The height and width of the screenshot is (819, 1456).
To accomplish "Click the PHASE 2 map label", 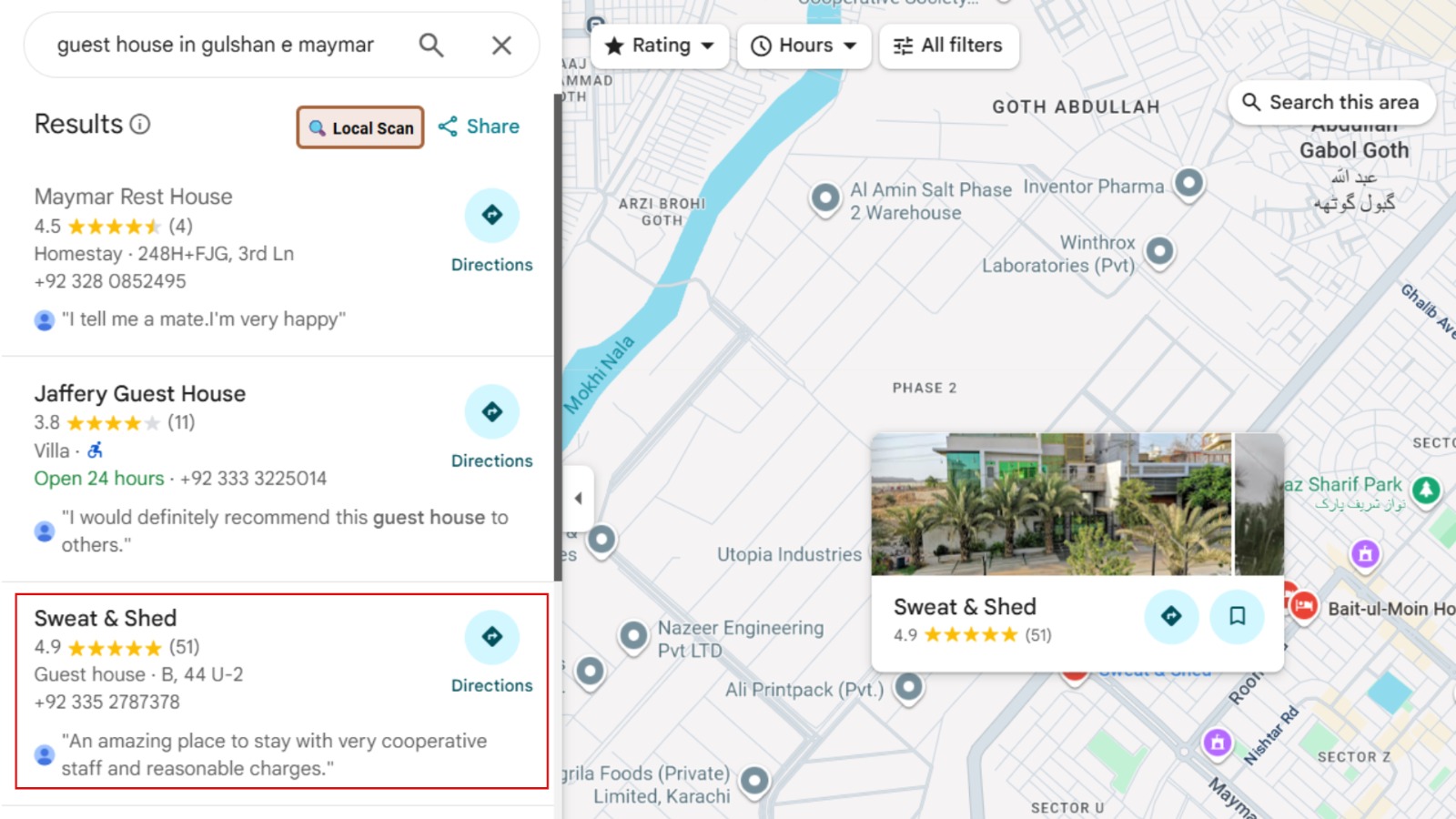I will click(925, 388).
